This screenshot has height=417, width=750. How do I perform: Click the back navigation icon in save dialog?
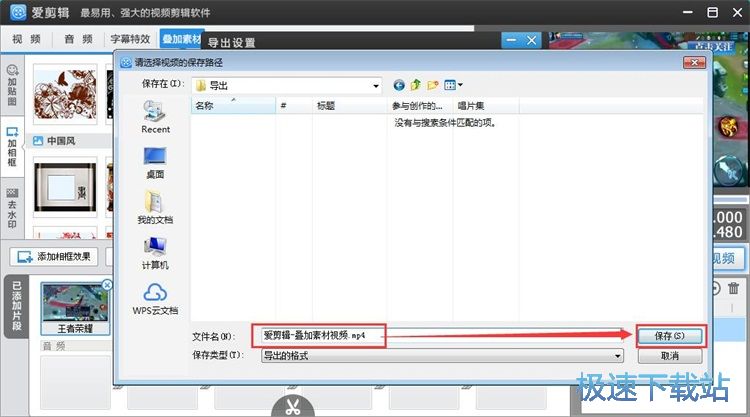399,85
